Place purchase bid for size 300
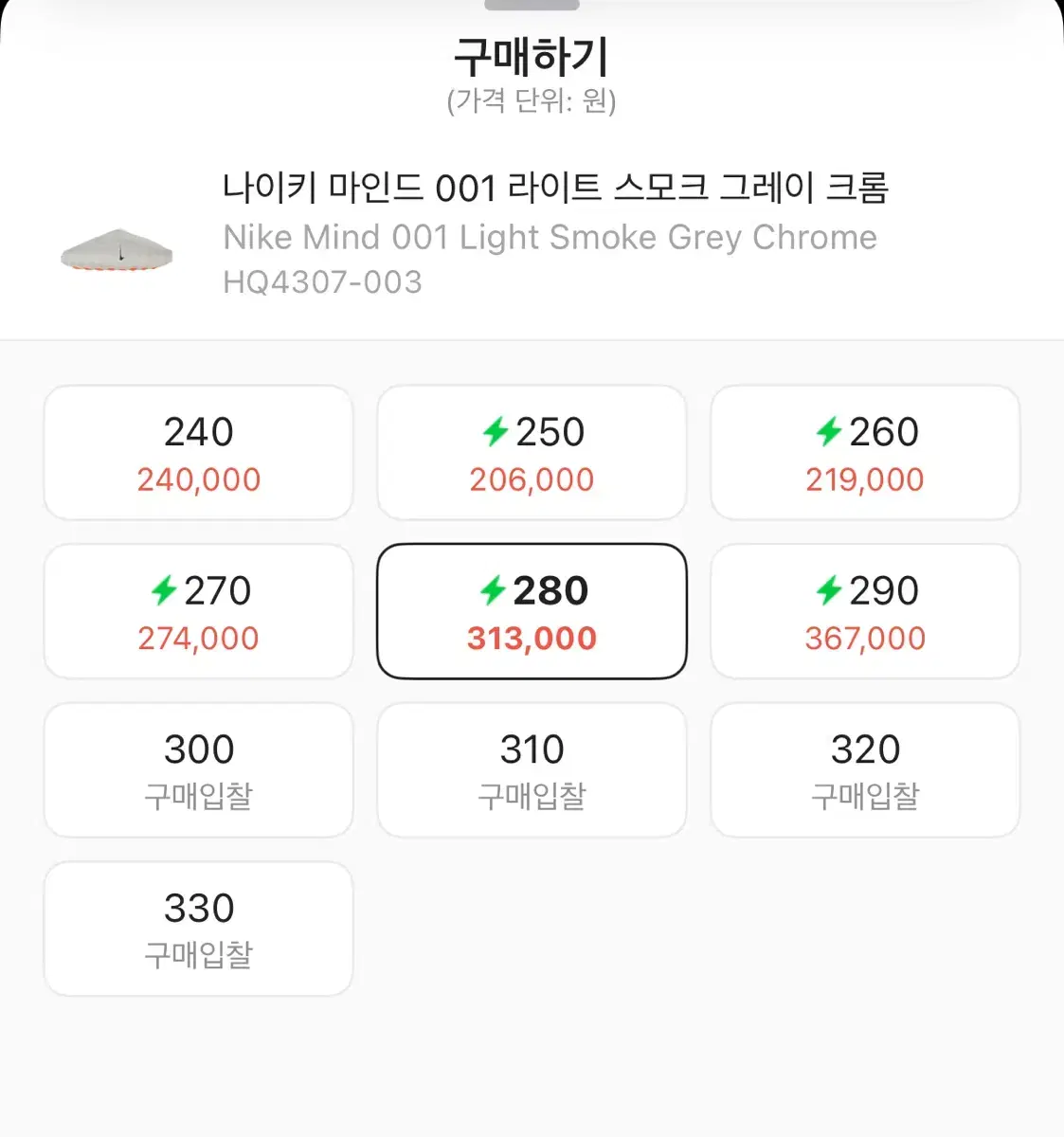Image resolution: width=1064 pixels, height=1137 pixels. [x=199, y=770]
